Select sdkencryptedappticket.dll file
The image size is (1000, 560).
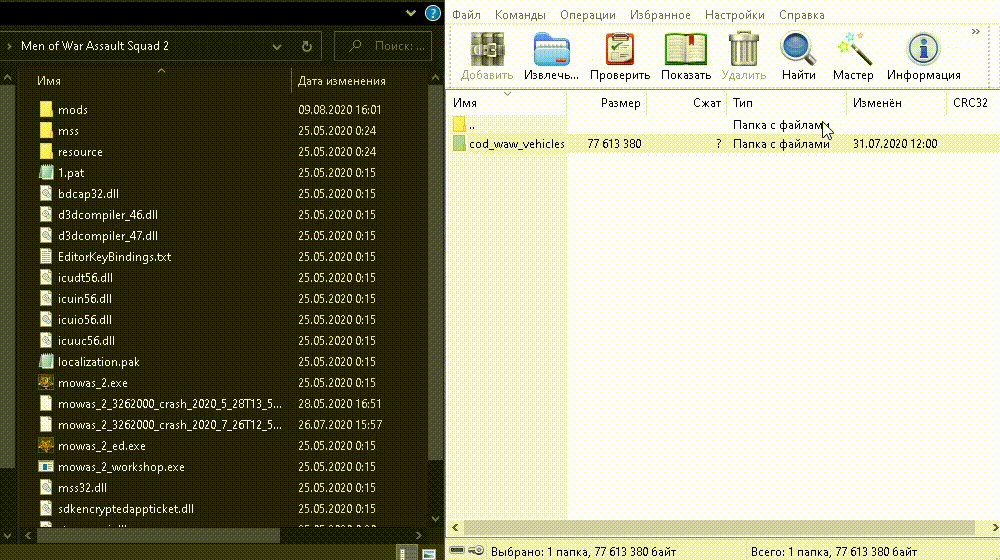pyautogui.click(x=126, y=510)
